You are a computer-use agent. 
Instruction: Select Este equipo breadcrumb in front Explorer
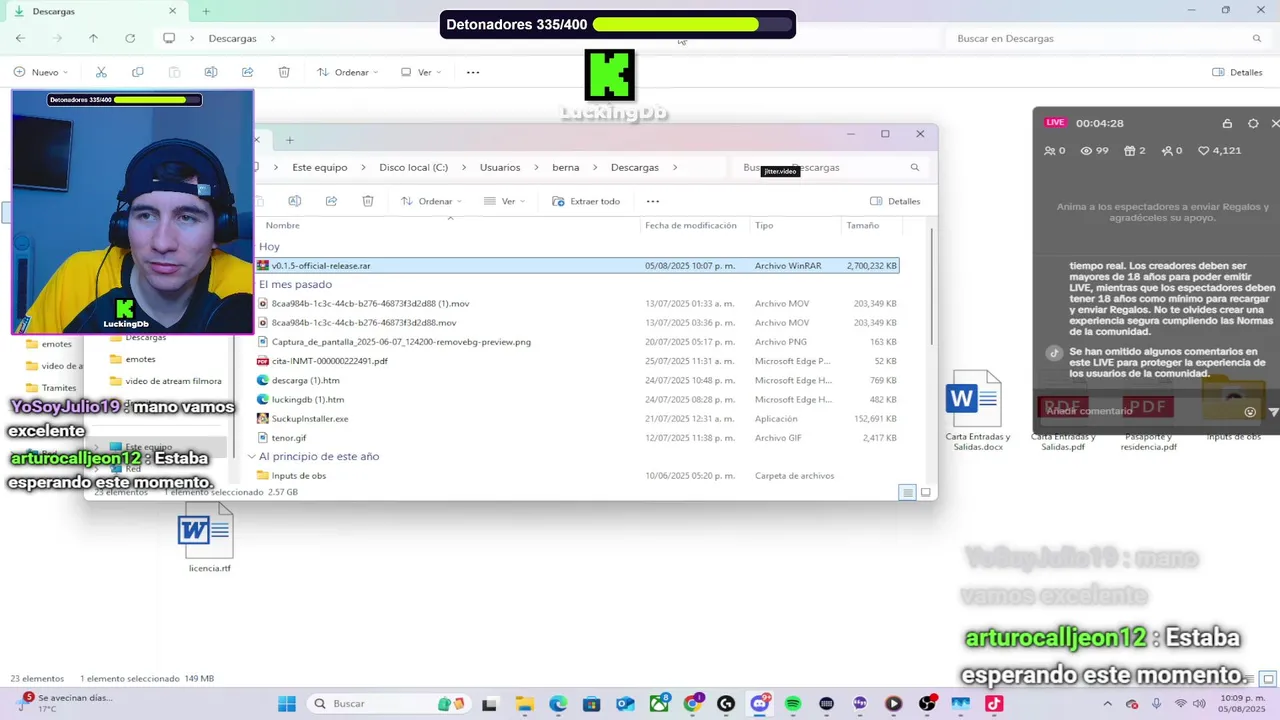320,168
